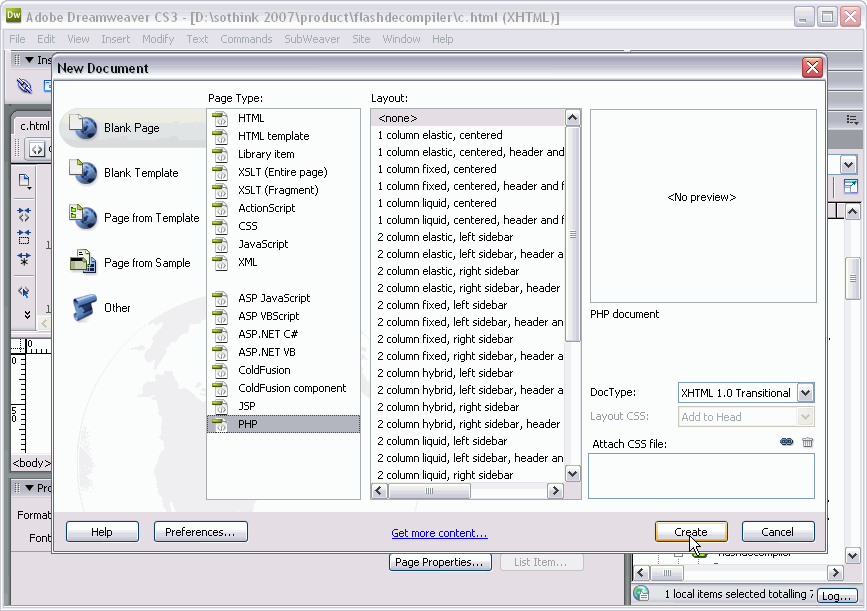Viewport: 867px width, 611px height.
Task: Click the file icon beside HTML page type
Action: pos(220,118)
